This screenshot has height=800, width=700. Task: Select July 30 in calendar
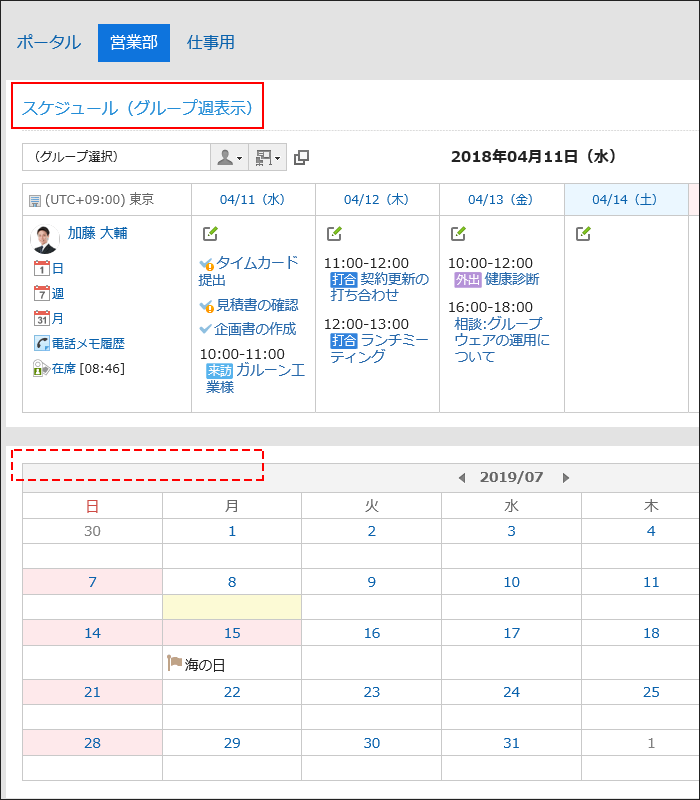click(371, 743)
